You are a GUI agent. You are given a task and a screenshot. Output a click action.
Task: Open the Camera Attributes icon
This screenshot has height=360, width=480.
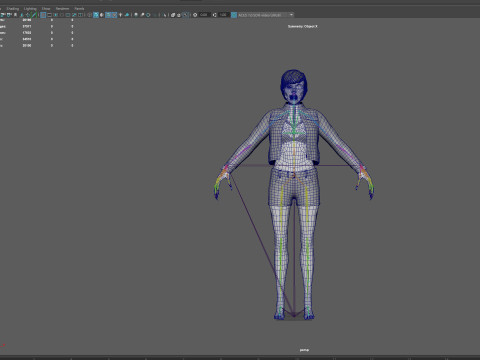click(x=9, y=15)
